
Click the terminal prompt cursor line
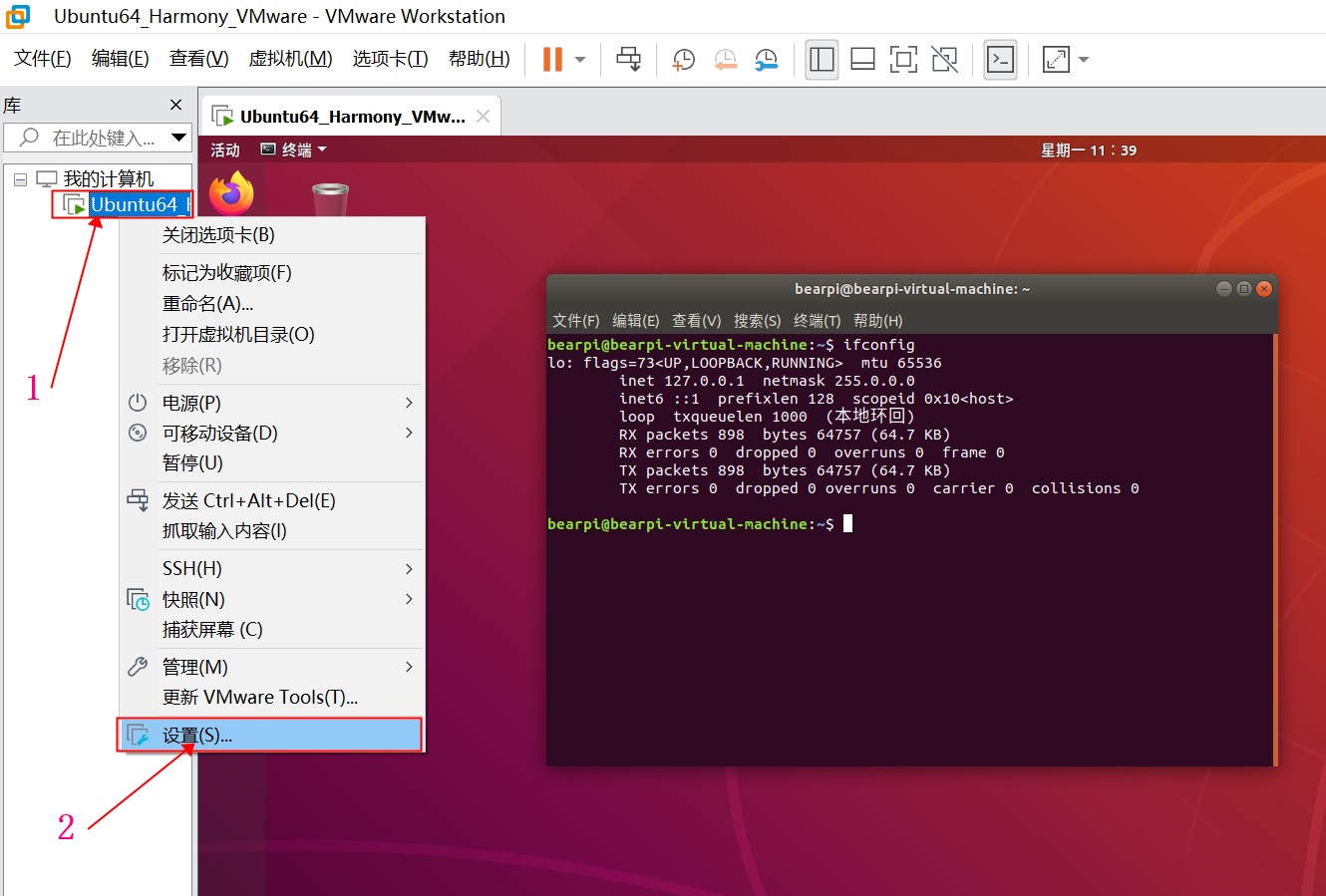coord(700,524)
